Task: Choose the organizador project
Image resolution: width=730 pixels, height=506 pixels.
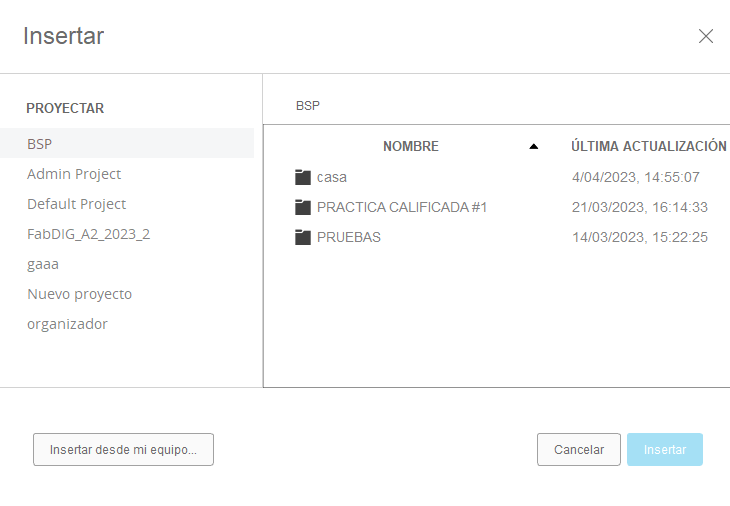Action: coord(67,324)
